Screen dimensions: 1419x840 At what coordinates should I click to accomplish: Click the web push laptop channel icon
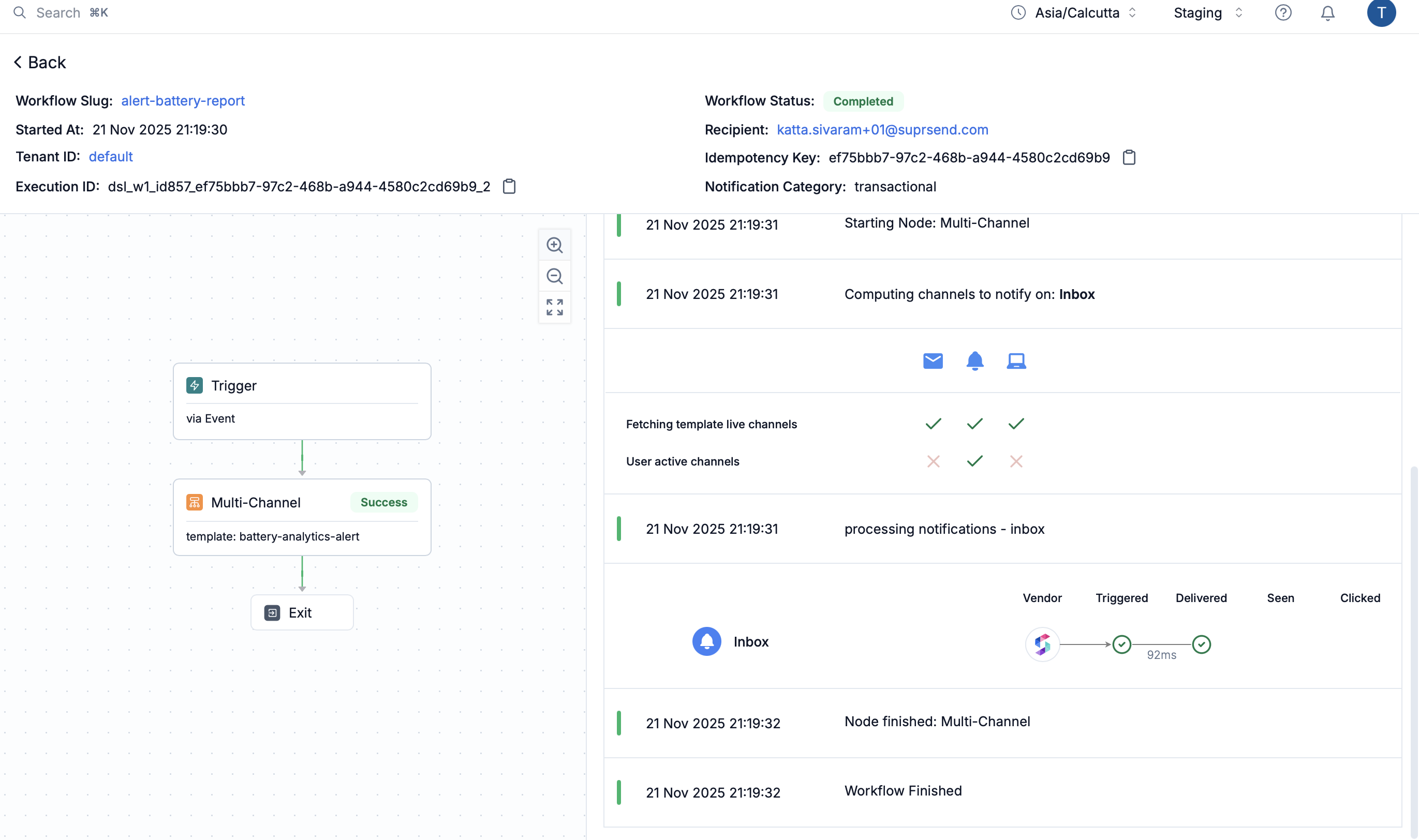tap(1016, 361)
